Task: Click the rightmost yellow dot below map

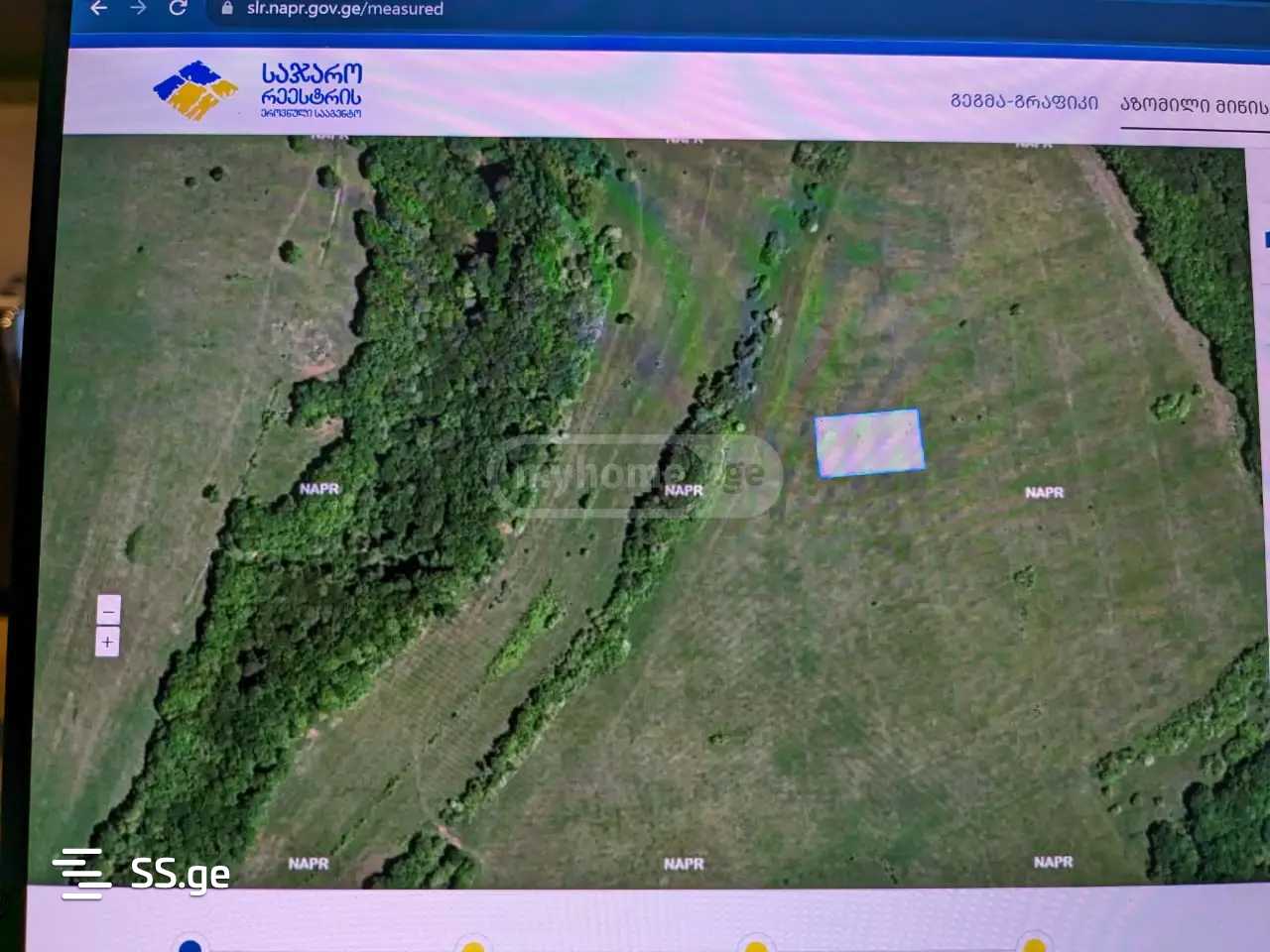Action: click(1035, 944)
